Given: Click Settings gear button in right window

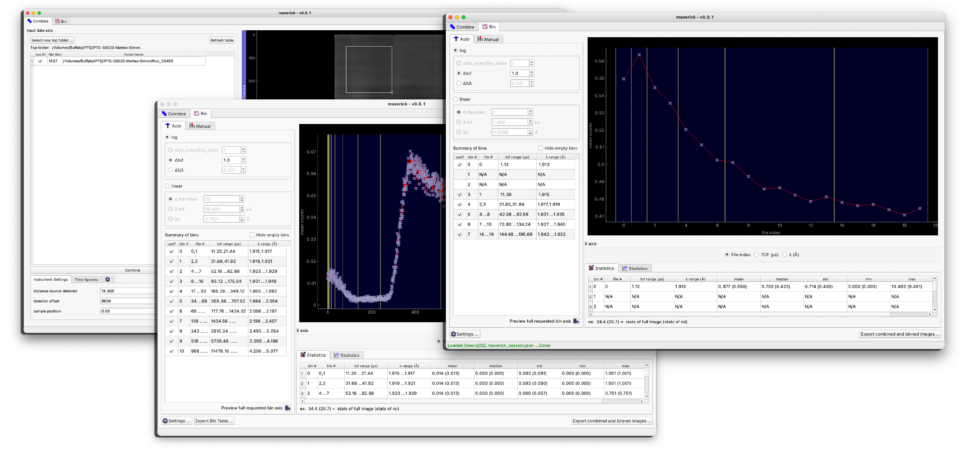Looking at the screenshot, I should pos(465,334).
